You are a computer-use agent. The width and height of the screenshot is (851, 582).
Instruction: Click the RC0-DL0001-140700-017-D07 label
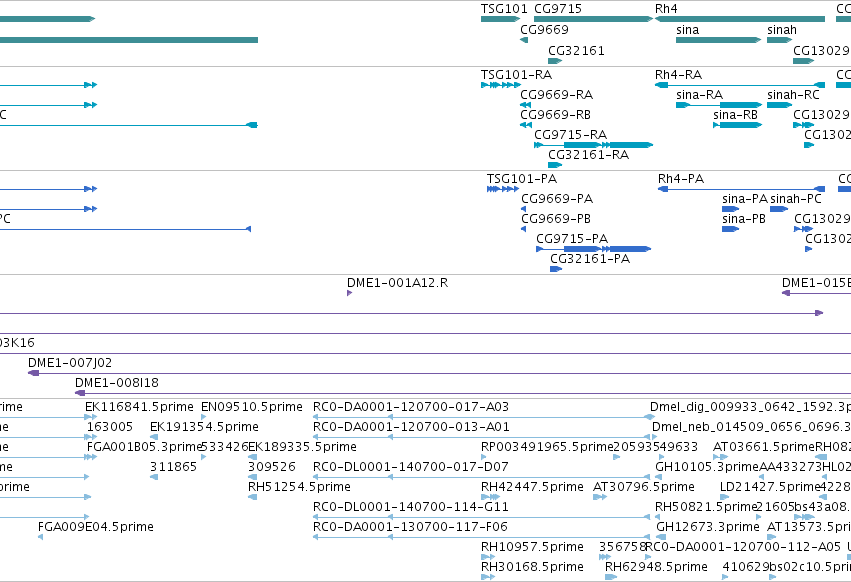click(411, 467)
